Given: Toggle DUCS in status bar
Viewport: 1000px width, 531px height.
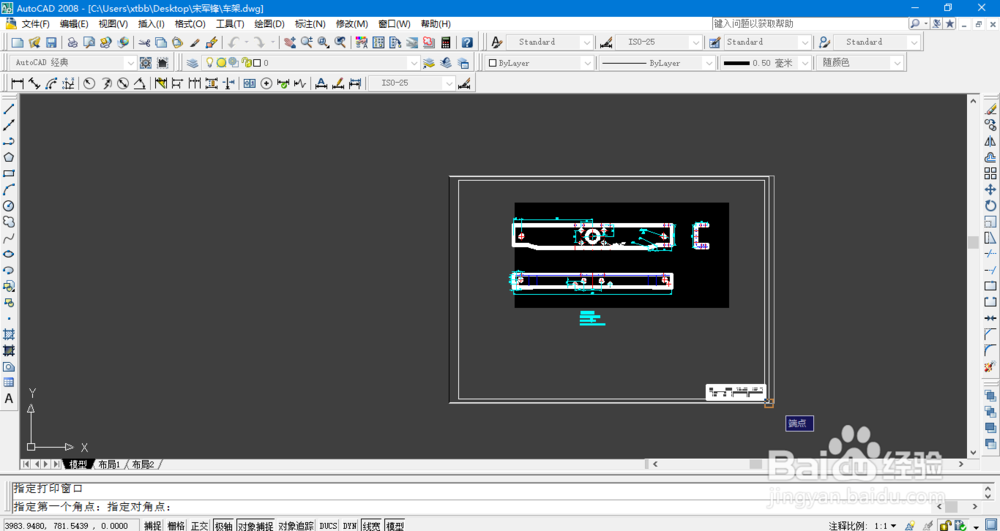Looking at the screenshot, I should (328, 526).
